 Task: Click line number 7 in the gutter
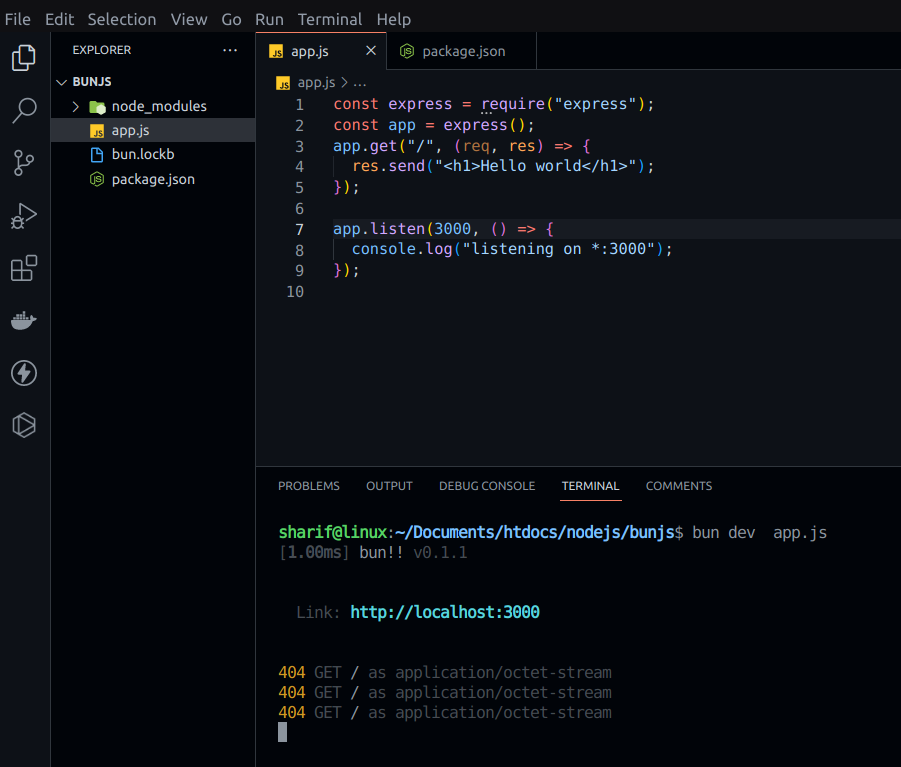299,230
